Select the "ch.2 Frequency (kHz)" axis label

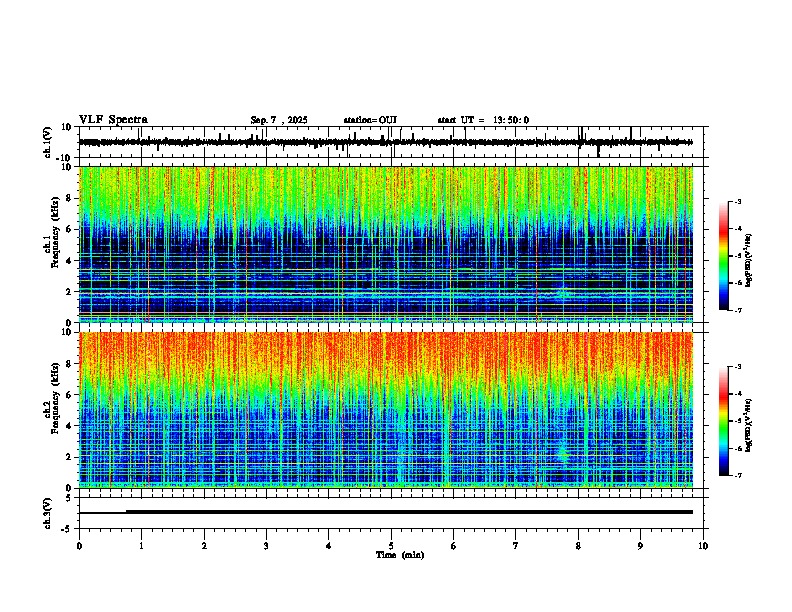pyautogui.click(x=52, y=397)
